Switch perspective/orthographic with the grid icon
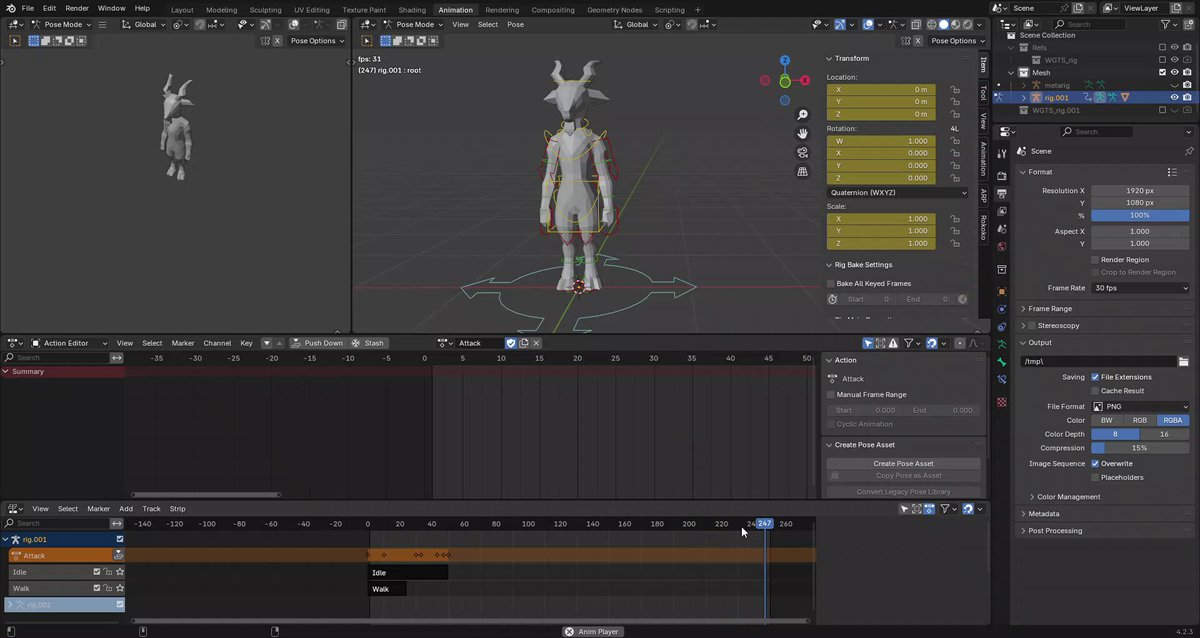The height and width of the screenshot is (638, 1200). point(802,171)
